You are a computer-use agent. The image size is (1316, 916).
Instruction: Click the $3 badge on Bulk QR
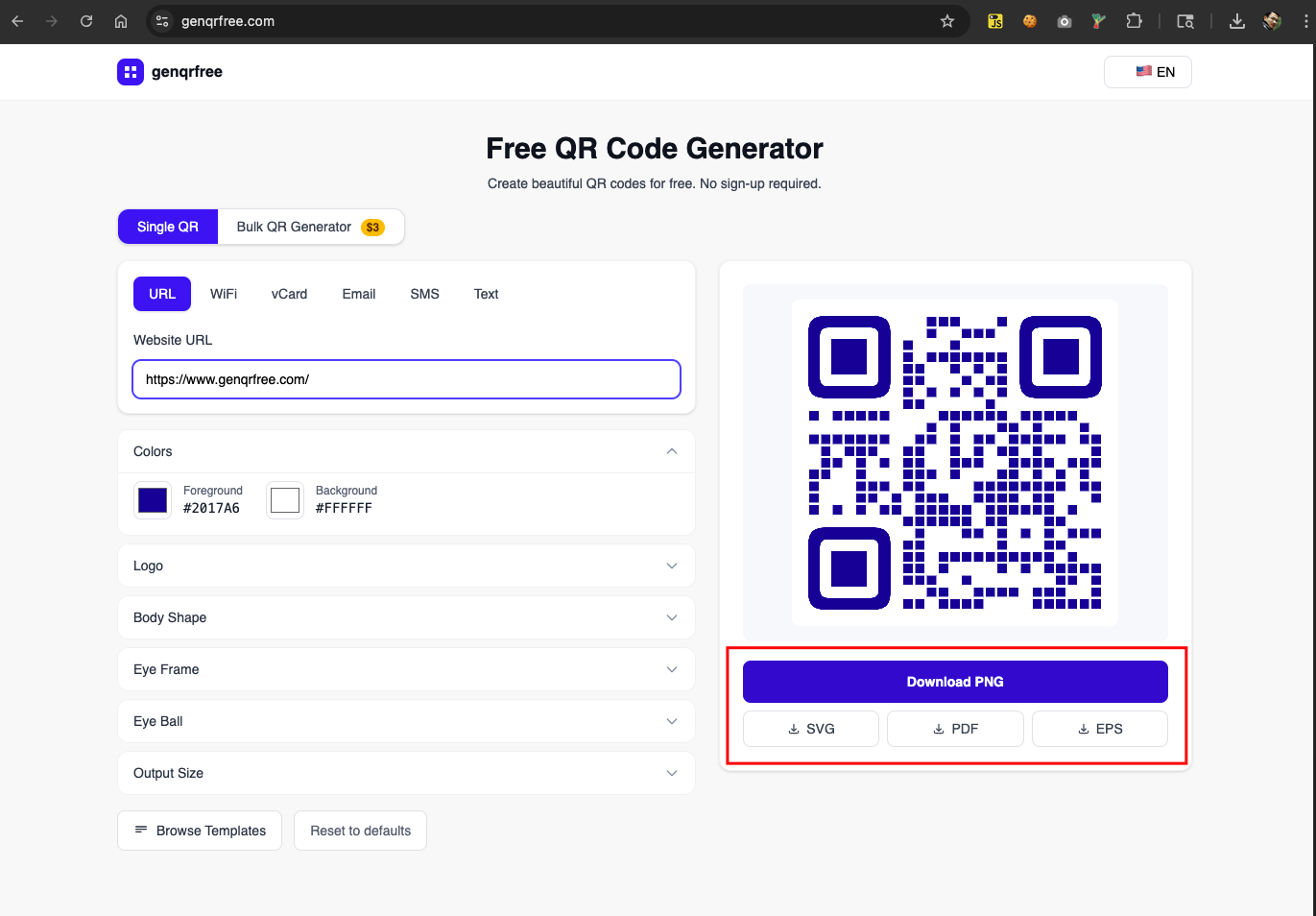tap(372, 228)
